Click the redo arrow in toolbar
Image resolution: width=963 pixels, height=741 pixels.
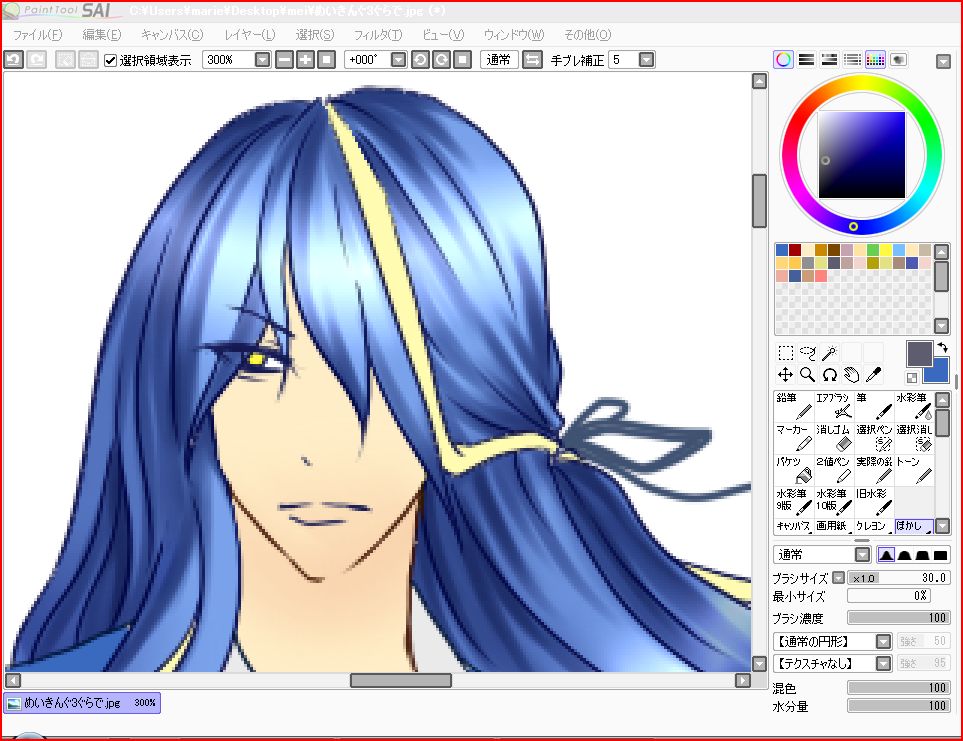37,60
